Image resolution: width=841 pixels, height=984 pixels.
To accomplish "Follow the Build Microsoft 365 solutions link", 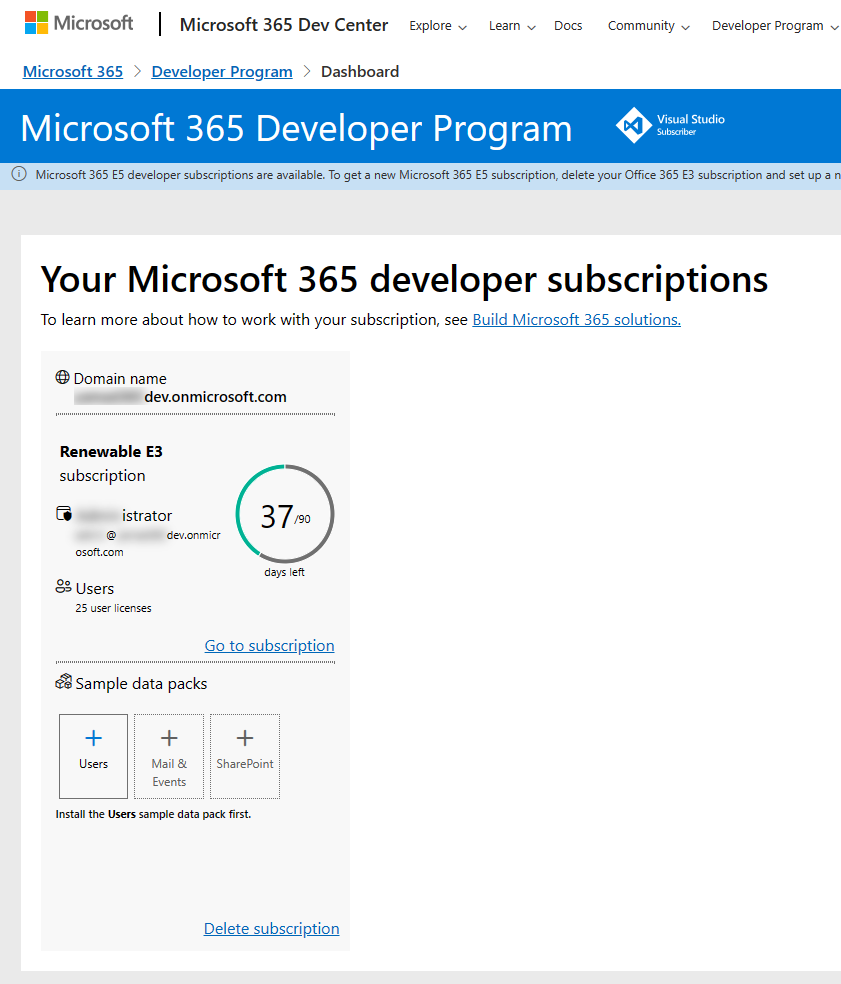I will coord(576,319).
